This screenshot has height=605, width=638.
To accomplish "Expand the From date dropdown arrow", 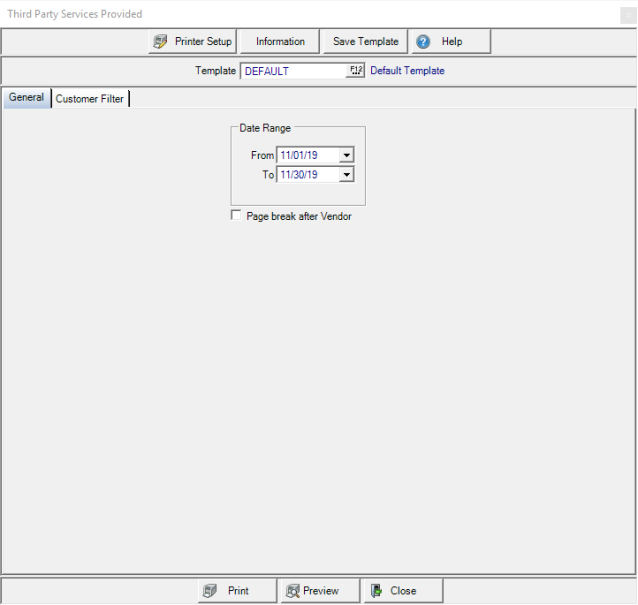I will 345,156.
